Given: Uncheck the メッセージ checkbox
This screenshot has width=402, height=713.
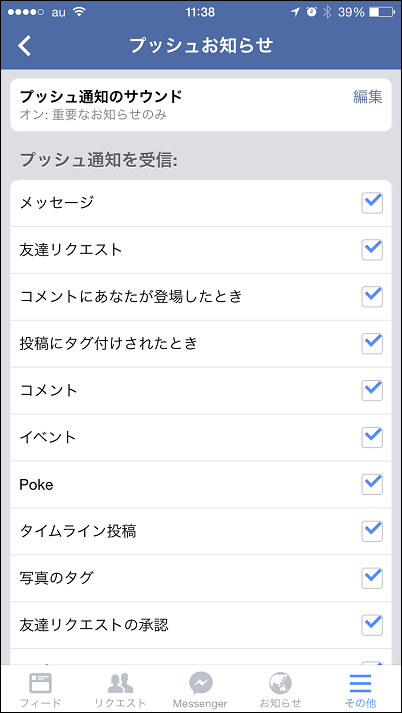Looking at the screenshot, I should pyautogui.click(x=372, y=203).
